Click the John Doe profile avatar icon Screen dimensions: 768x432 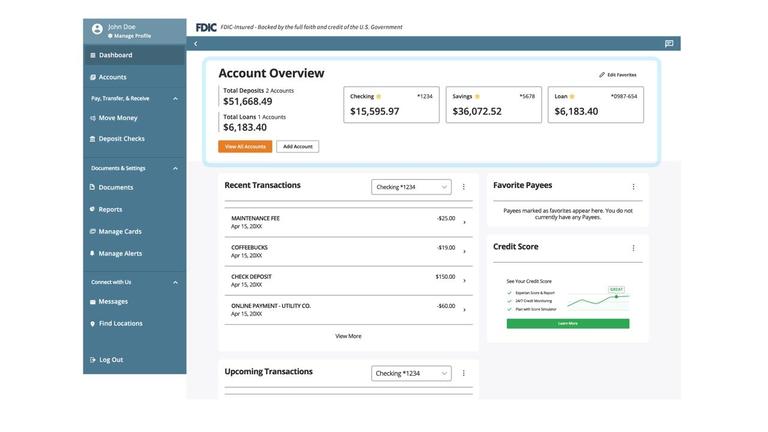click(x=97, y=30)
